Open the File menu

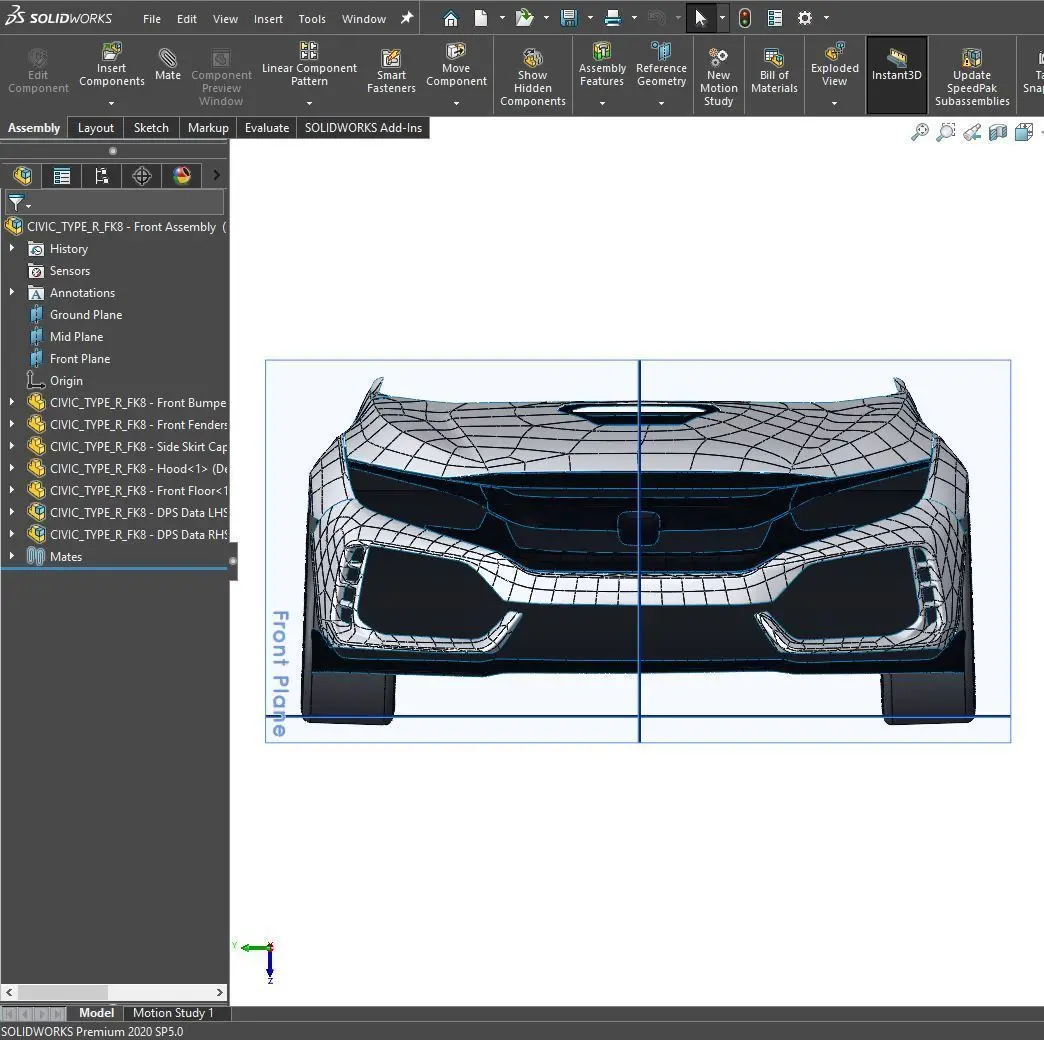click(x=152, y=19)
